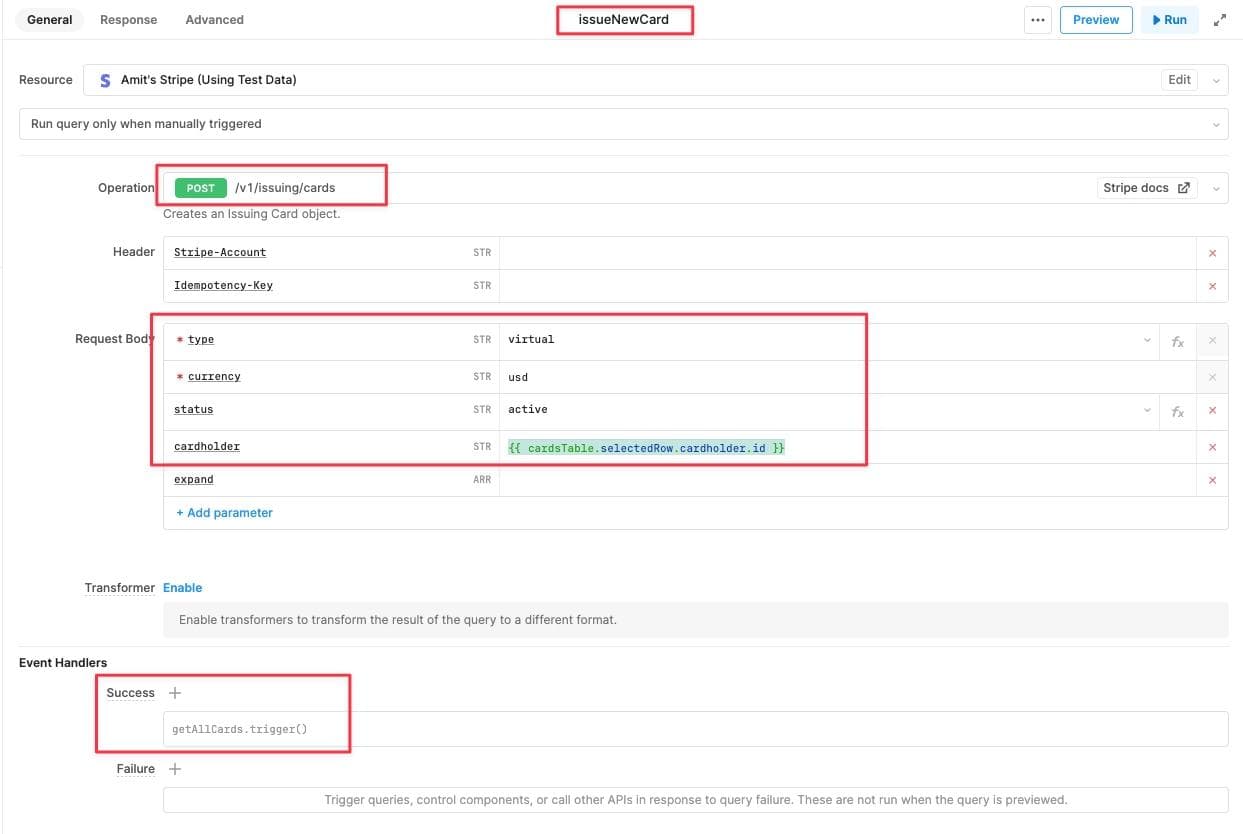Delete the Stripe-Account header row
Viewport: 1243px width, 834px height.
point(1211,253)
